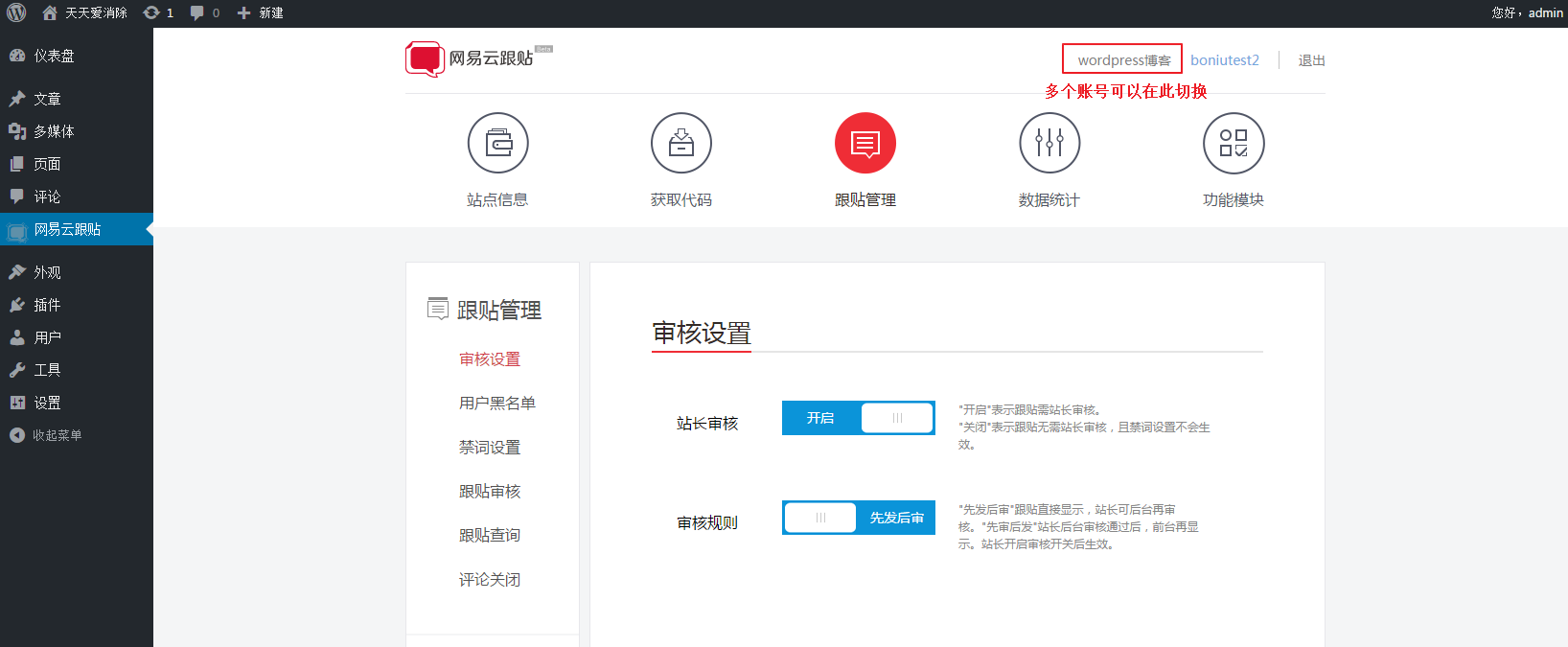
Task: Click the plus icon for 新建
Action: pyautogui.click(x=243, y=12)
